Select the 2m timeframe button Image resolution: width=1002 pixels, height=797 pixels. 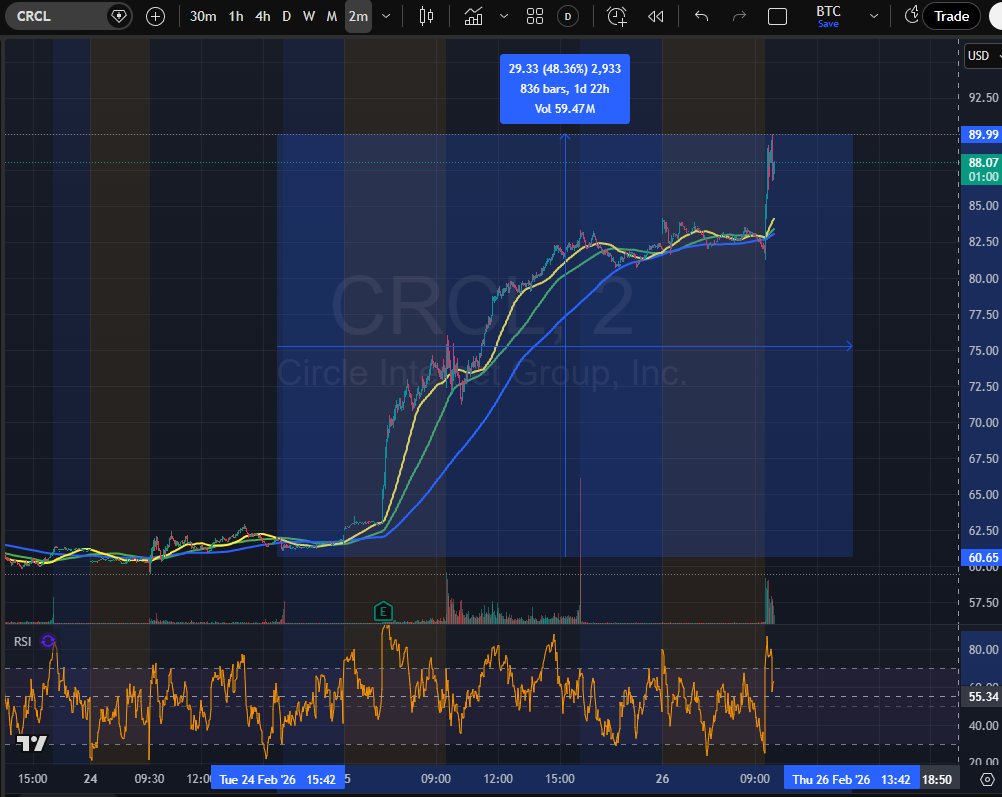[x=358, y=16]
